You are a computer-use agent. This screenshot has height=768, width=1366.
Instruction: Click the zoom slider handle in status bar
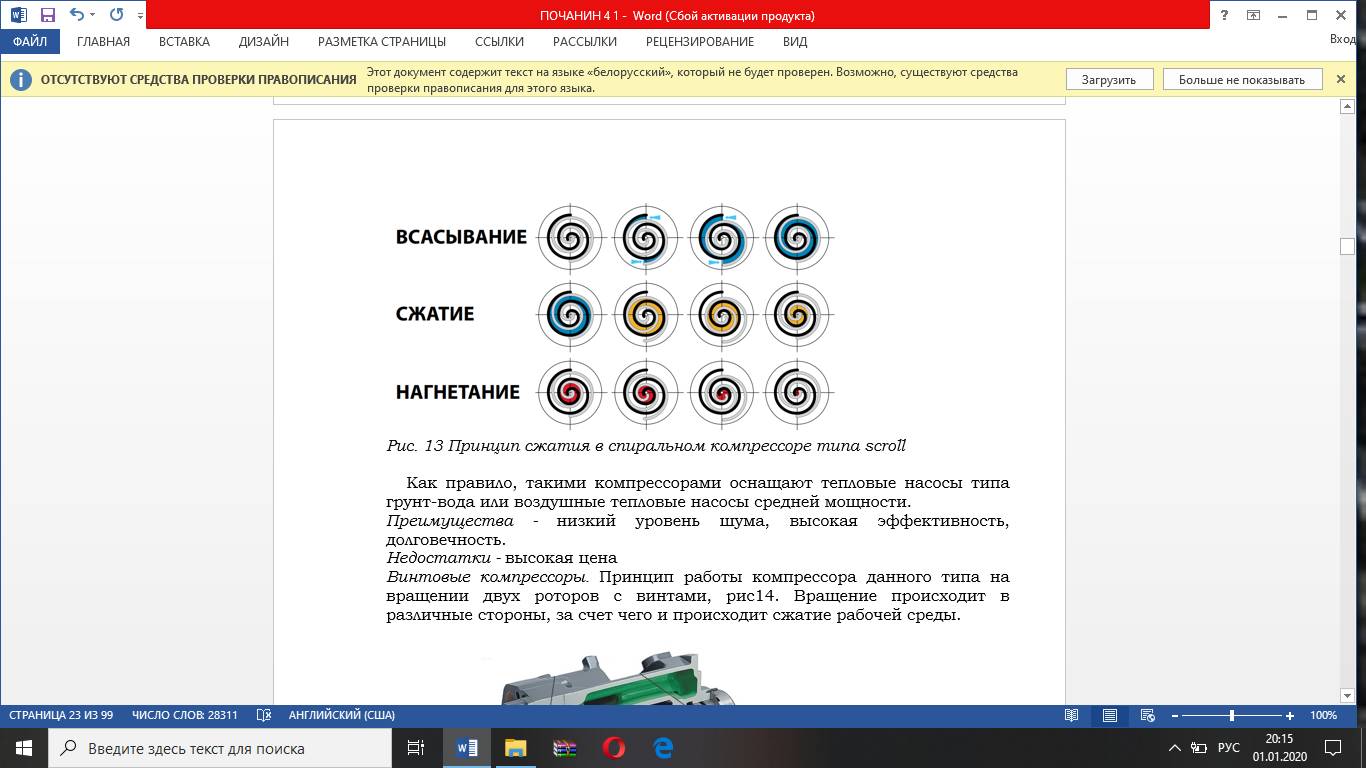(1231, 715)
